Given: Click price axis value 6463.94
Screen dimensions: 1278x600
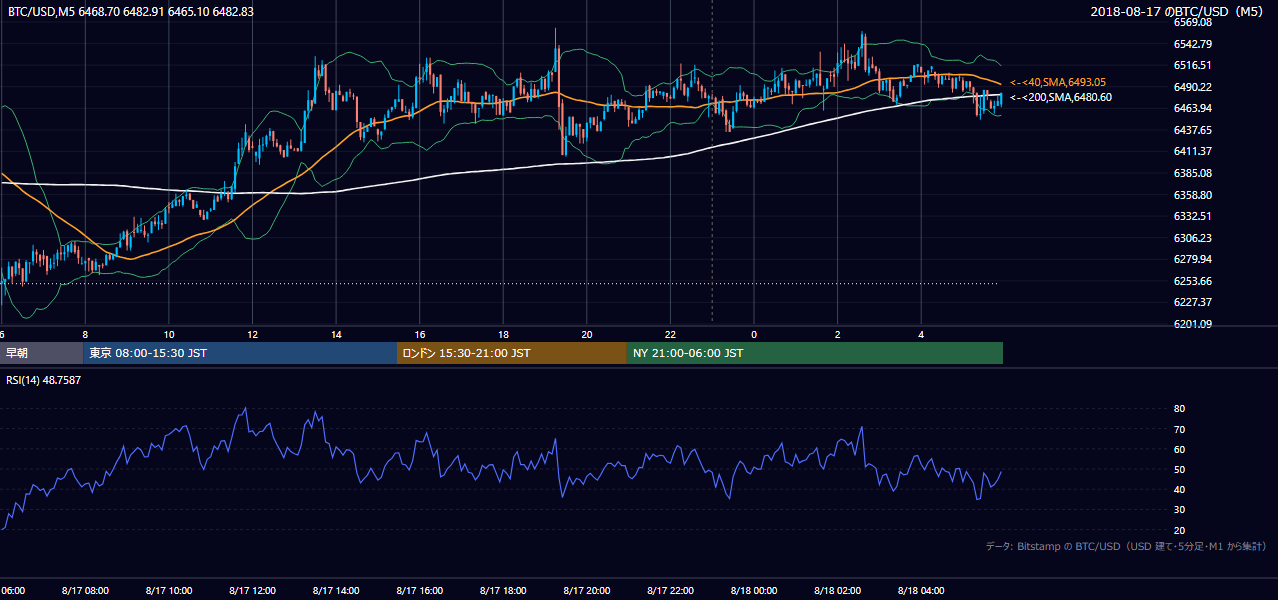Looking at the screenshot, I should click(1192, 108).
